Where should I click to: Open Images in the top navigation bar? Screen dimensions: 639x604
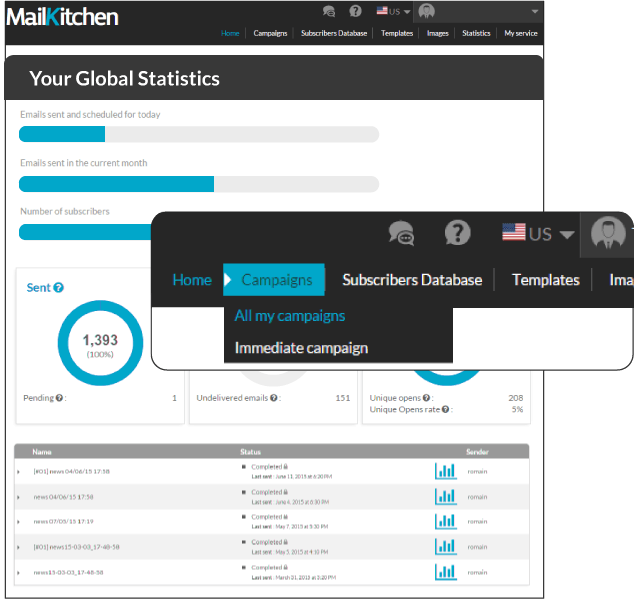[x=438, y=33]
